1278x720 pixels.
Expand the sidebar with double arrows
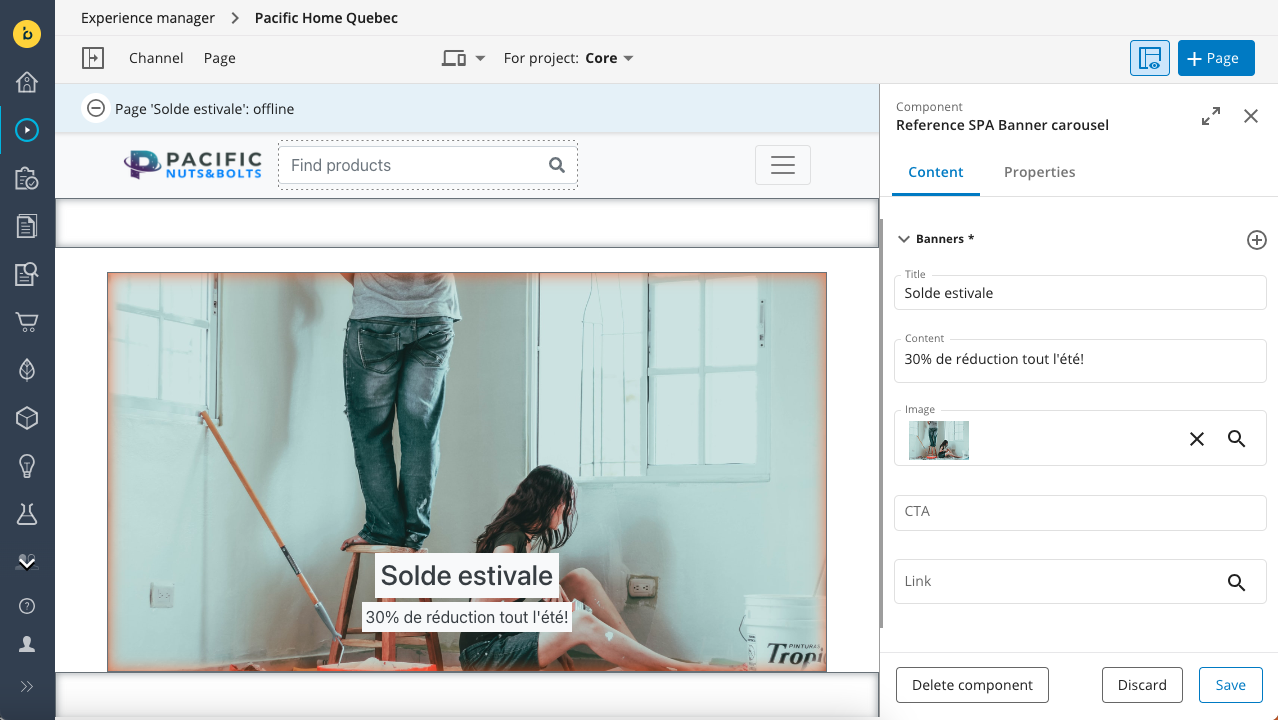pyautogui.click(x=27, y=686)
